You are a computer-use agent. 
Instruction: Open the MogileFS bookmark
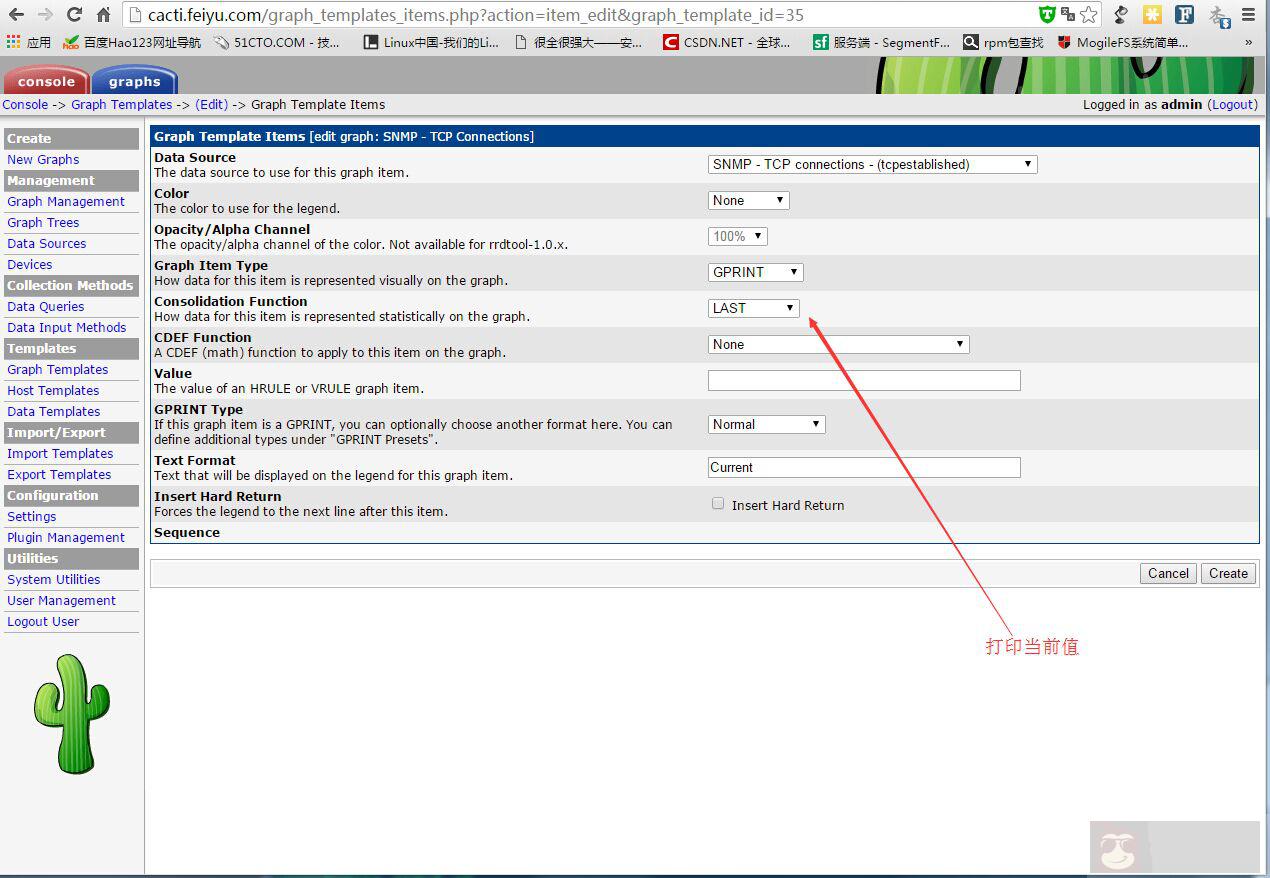pos(1123,42)
